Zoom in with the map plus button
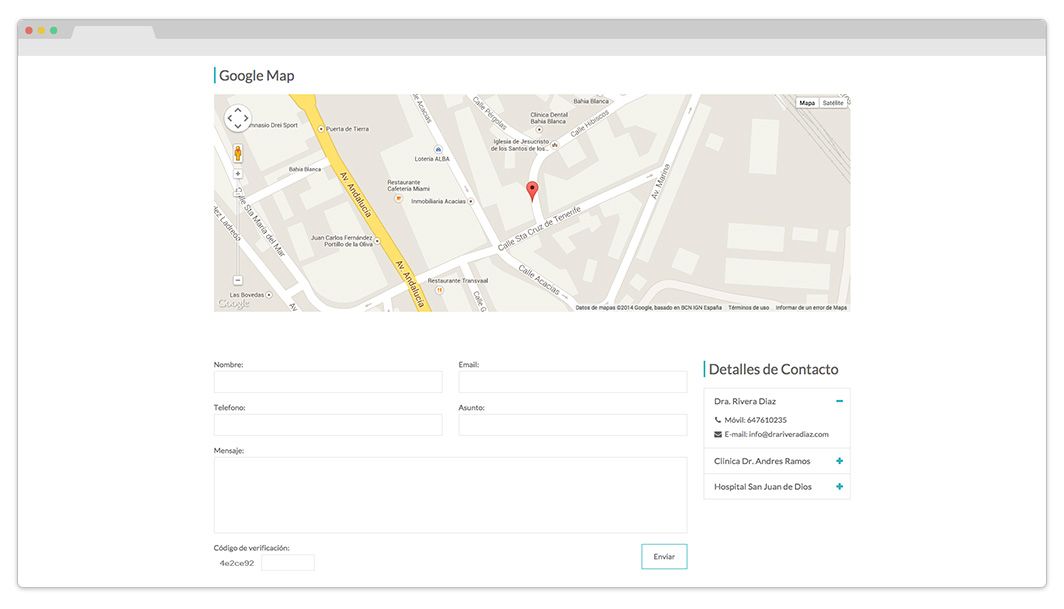 238,174
